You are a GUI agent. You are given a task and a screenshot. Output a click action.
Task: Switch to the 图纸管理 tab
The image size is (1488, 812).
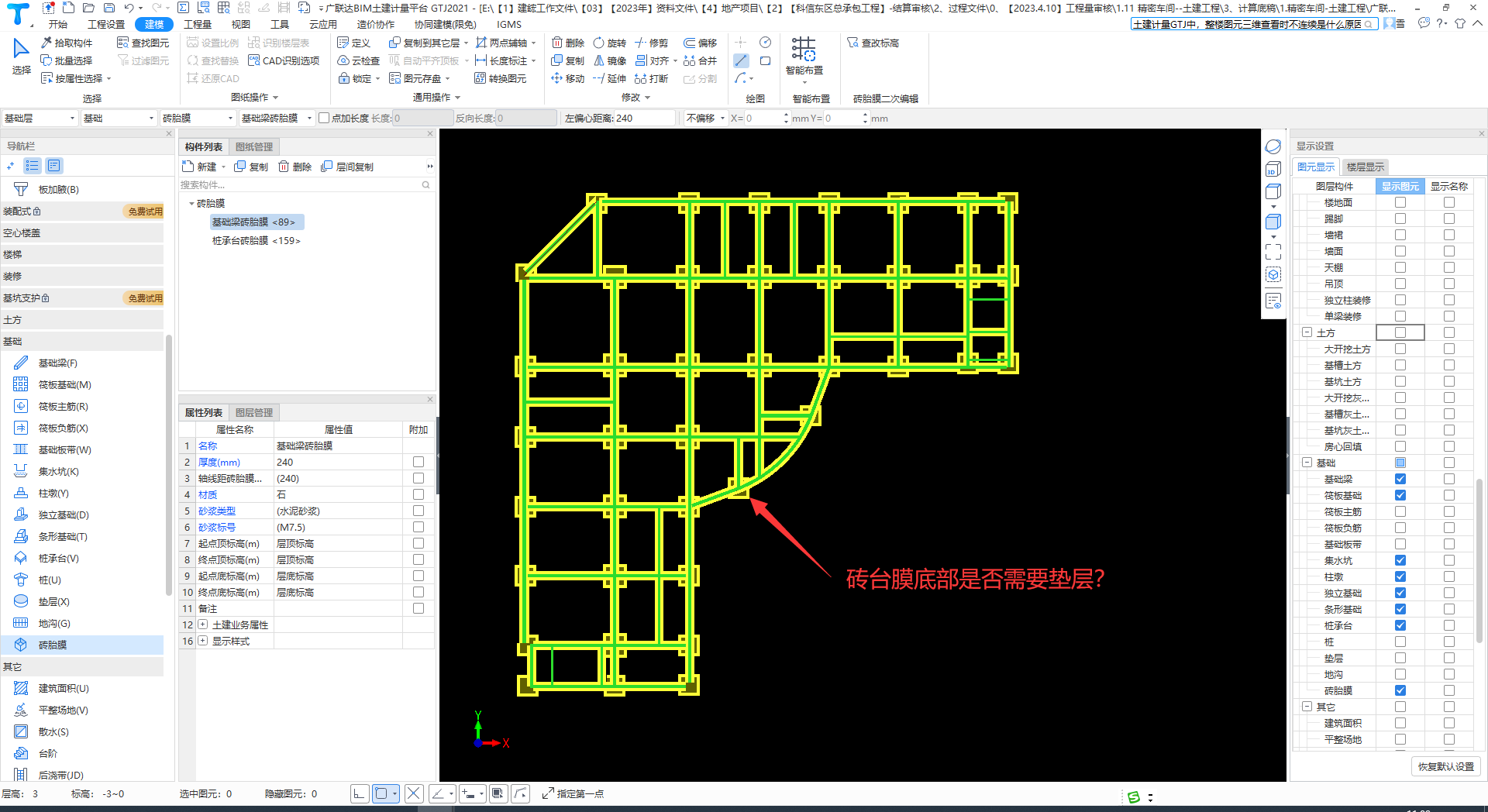(x=254, y=146)
